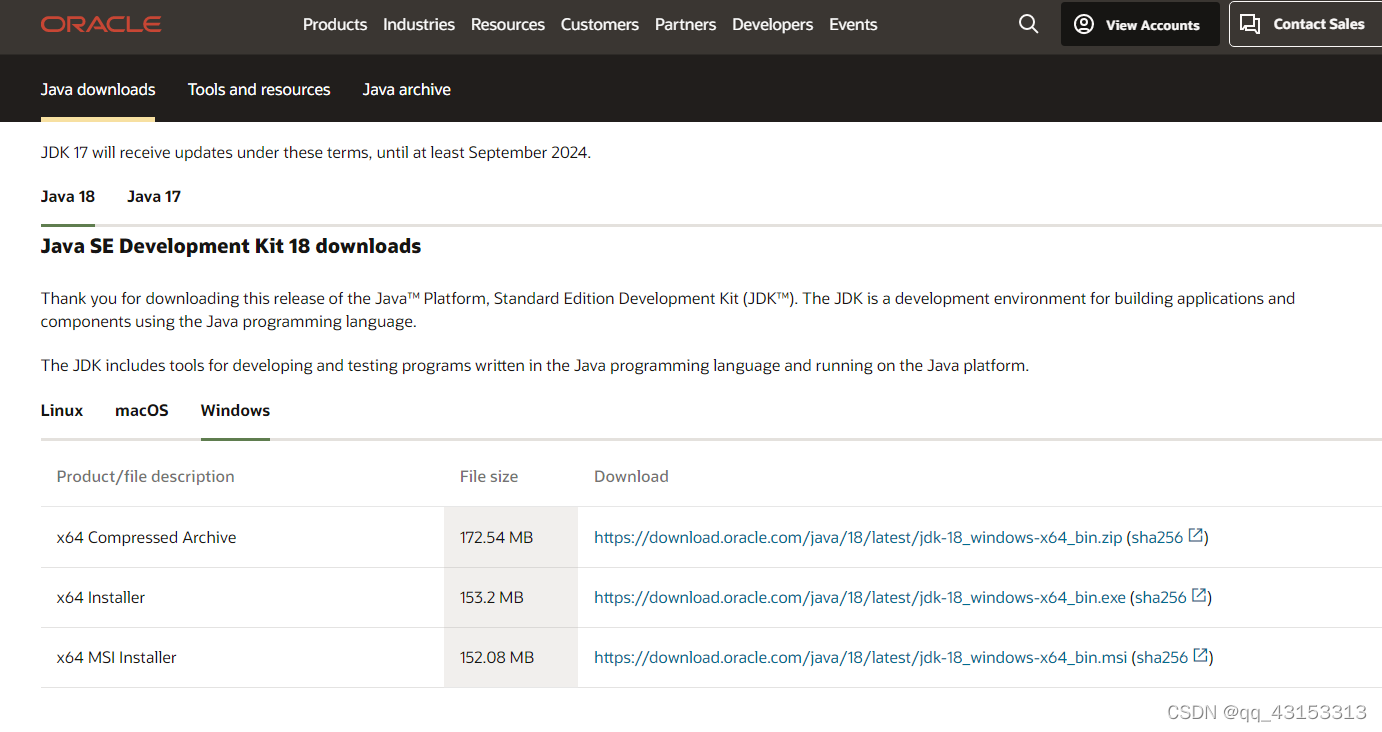Screen dimensions: 1382x732
Task: Click the 152.08 MB file size
Action: click(x=497, y=657)
